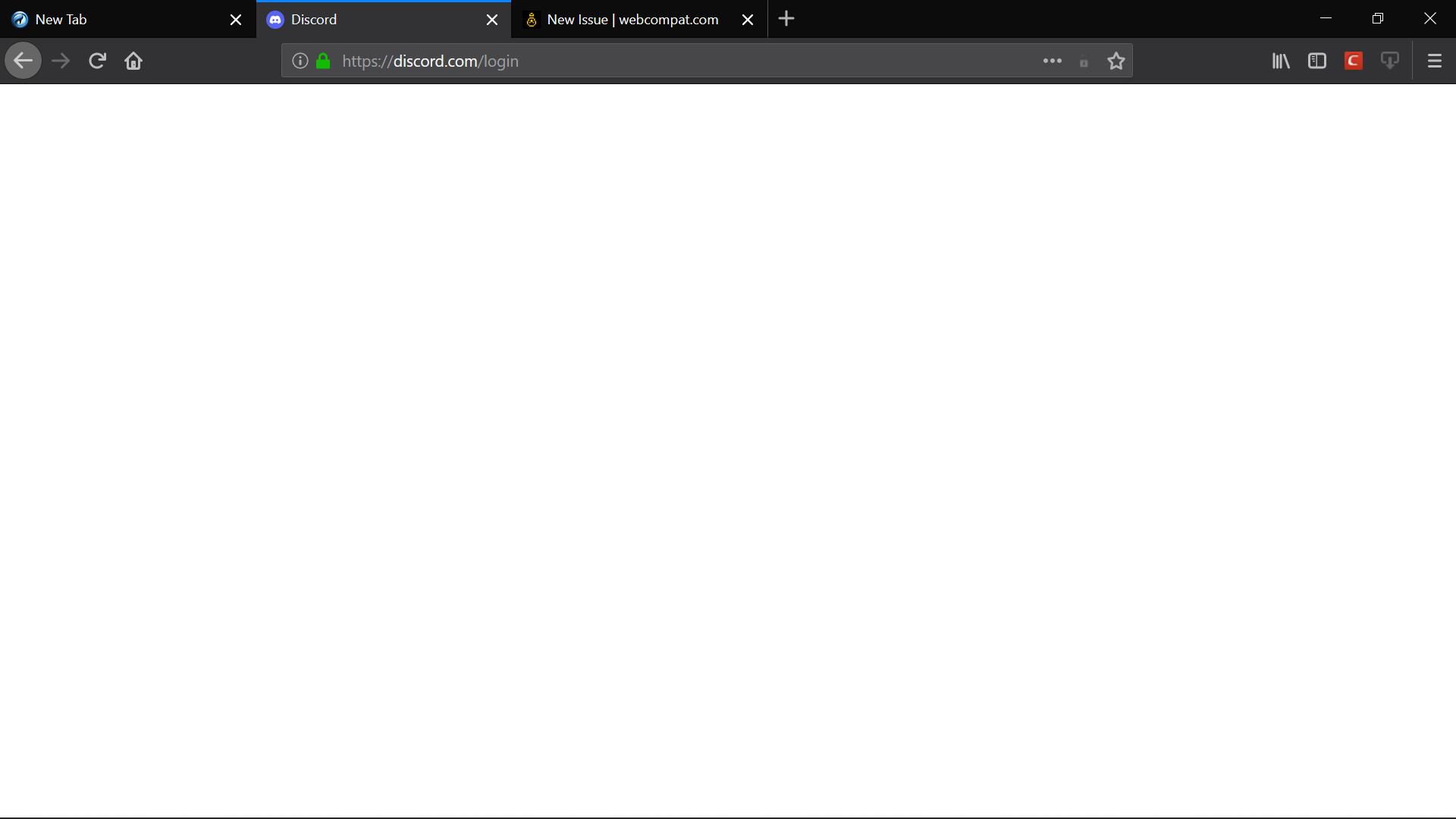Click the green padlock security icon

tap(322, 61)
